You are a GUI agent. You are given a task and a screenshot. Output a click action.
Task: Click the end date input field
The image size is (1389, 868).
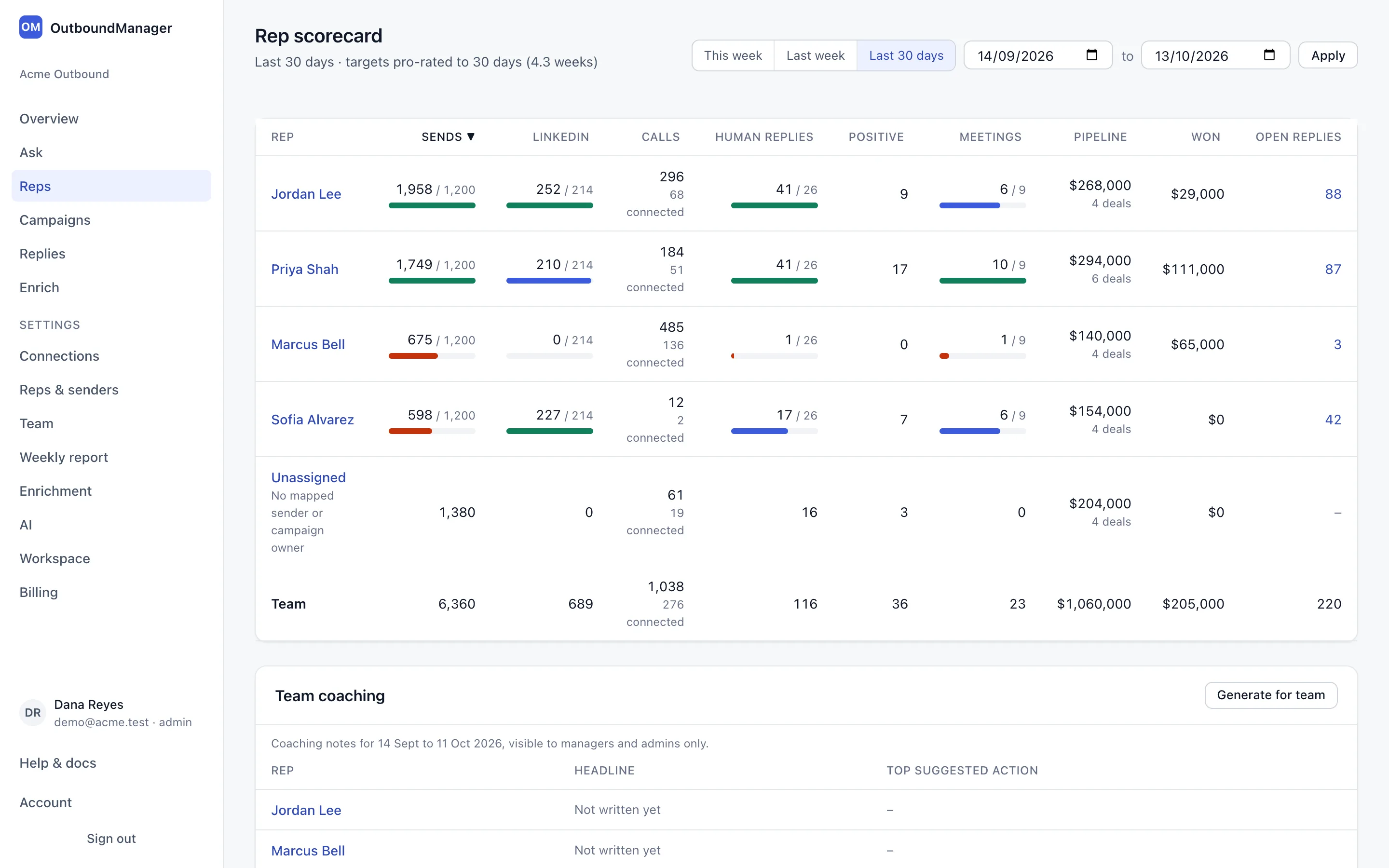tap(1215, 55)
